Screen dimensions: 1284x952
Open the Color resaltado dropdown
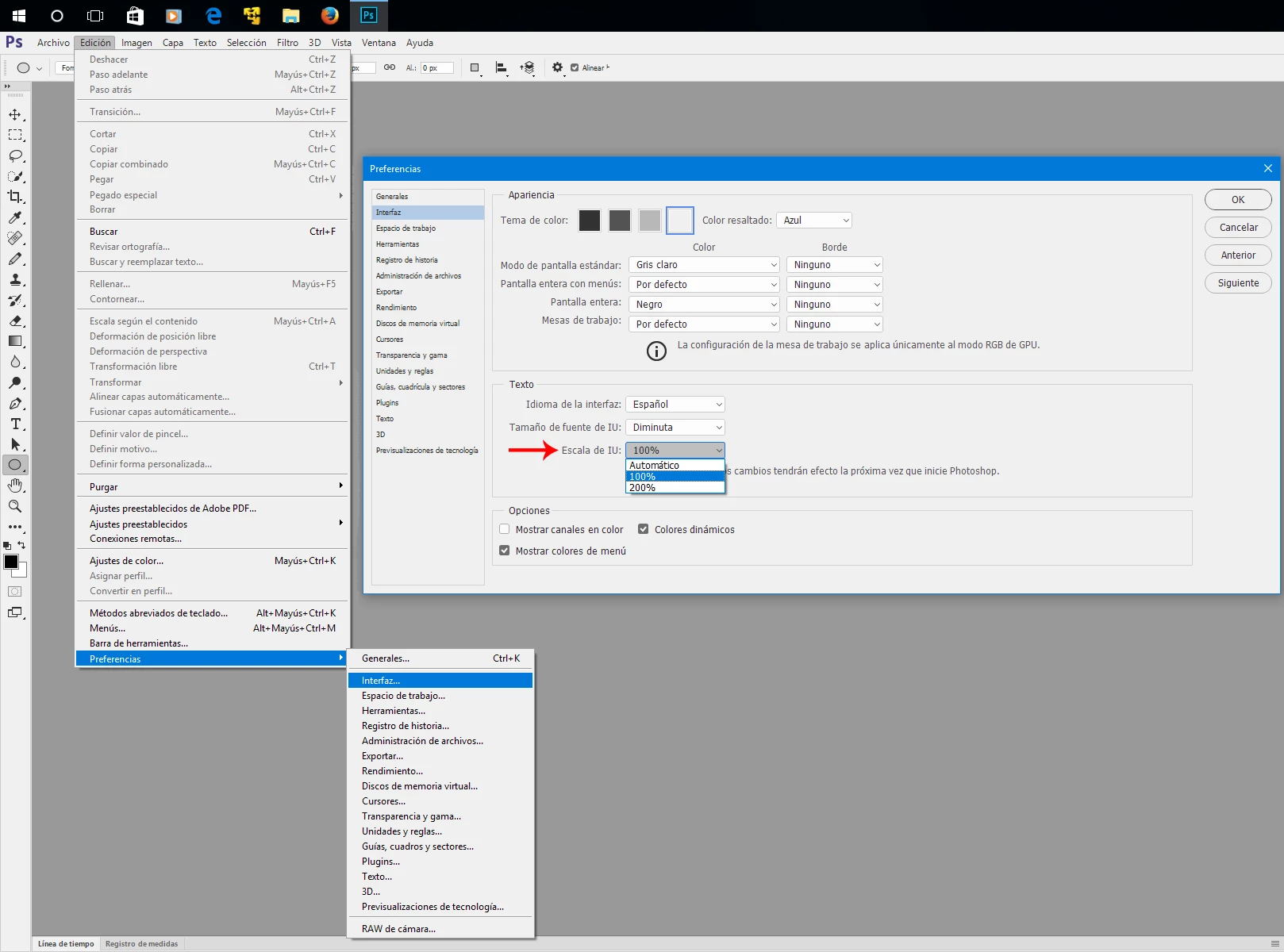click(814, 221)
